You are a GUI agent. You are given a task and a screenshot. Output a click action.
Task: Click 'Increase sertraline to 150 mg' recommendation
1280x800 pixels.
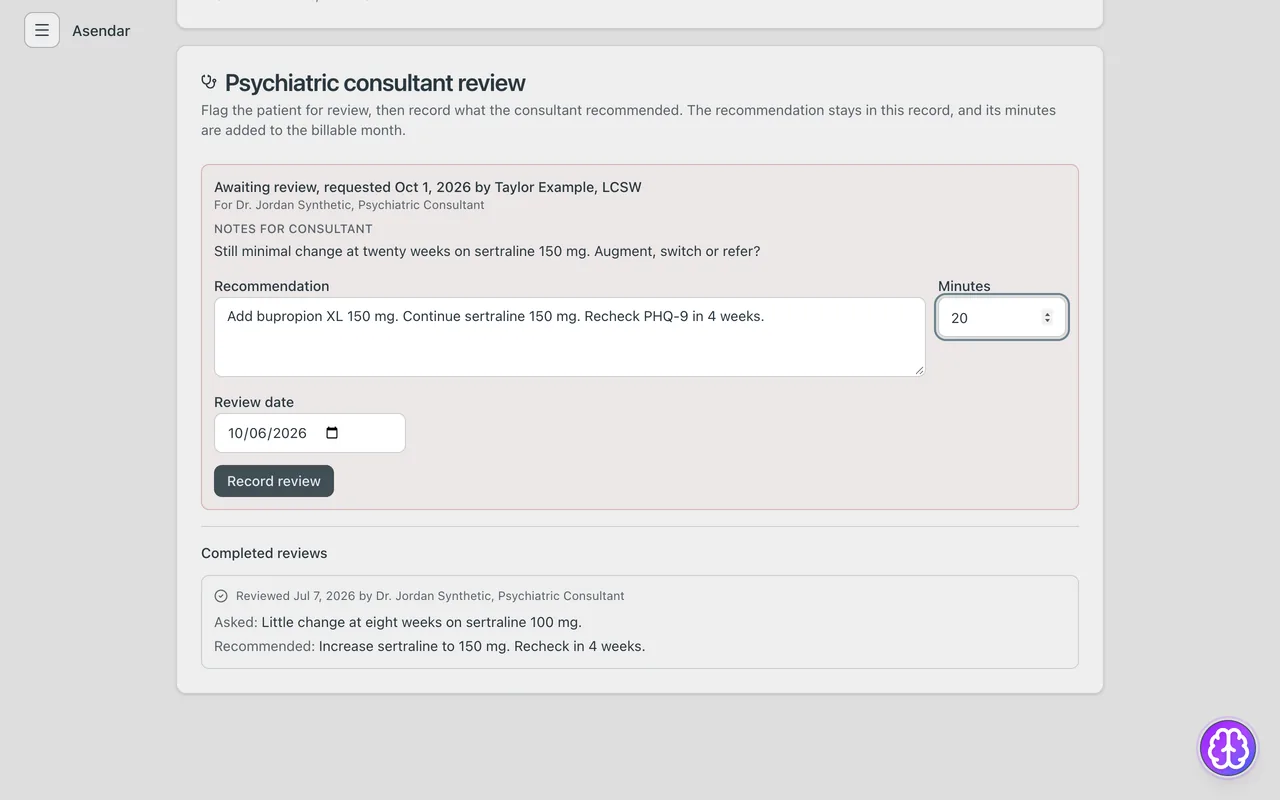click(482, 646)
